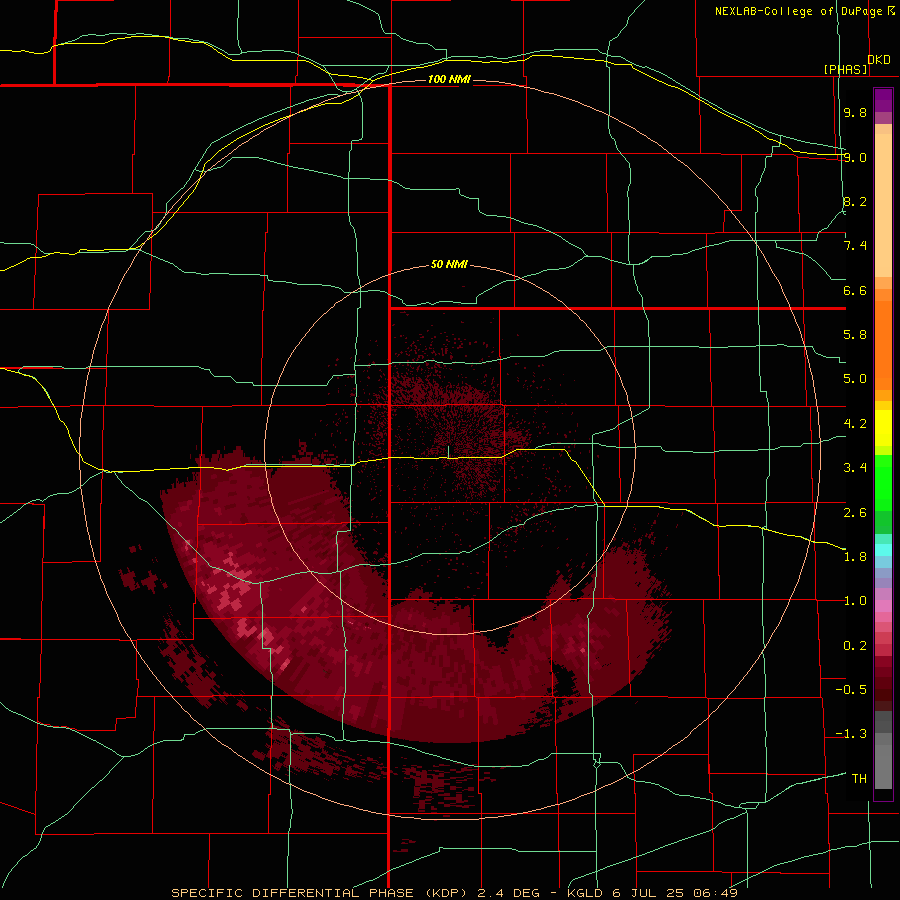This screenshot has height=900, width=900.
Task: Click the 6.6 legend value
Action: [855, 290]
